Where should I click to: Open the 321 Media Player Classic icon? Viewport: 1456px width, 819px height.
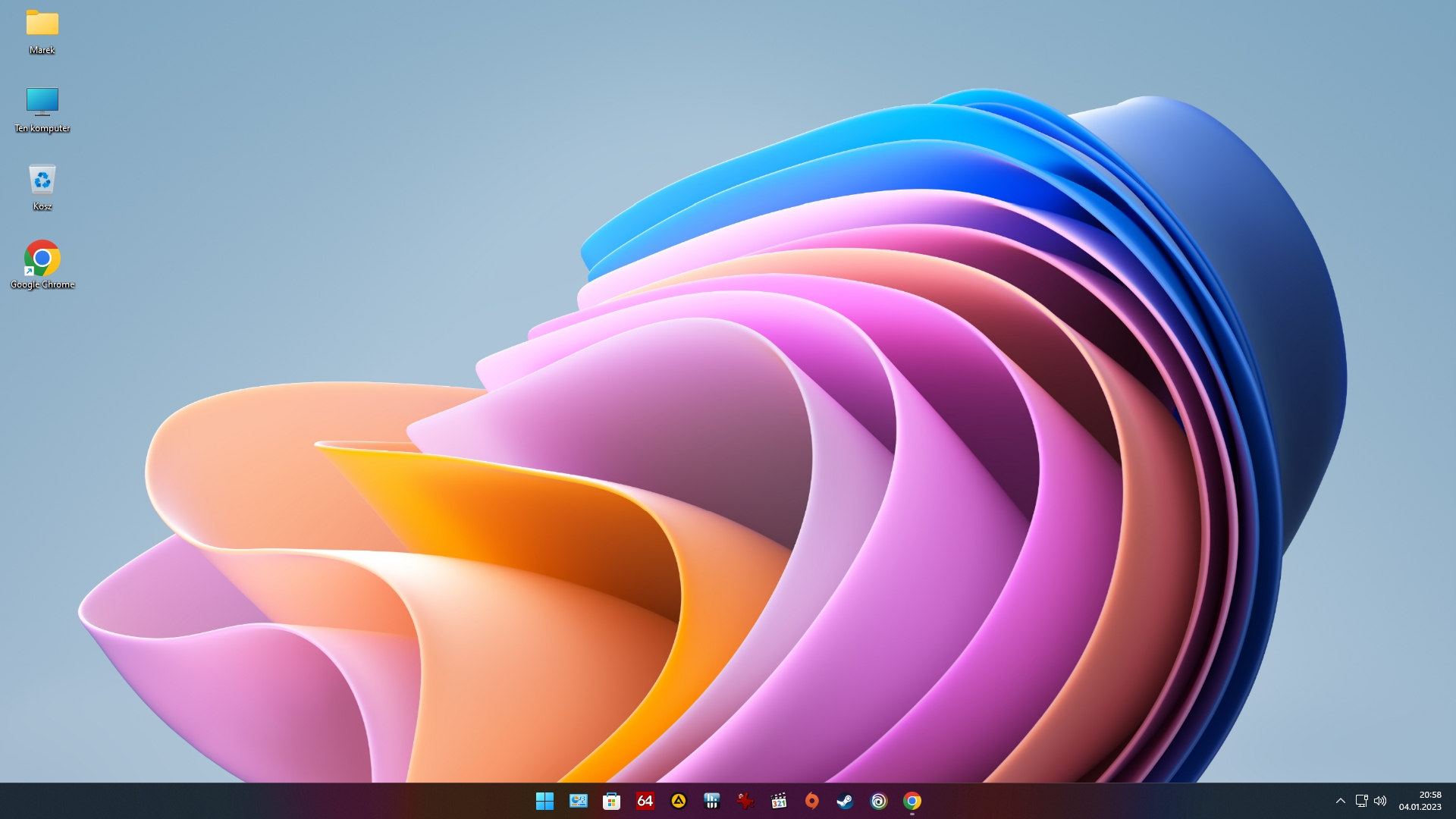point(779,801)
